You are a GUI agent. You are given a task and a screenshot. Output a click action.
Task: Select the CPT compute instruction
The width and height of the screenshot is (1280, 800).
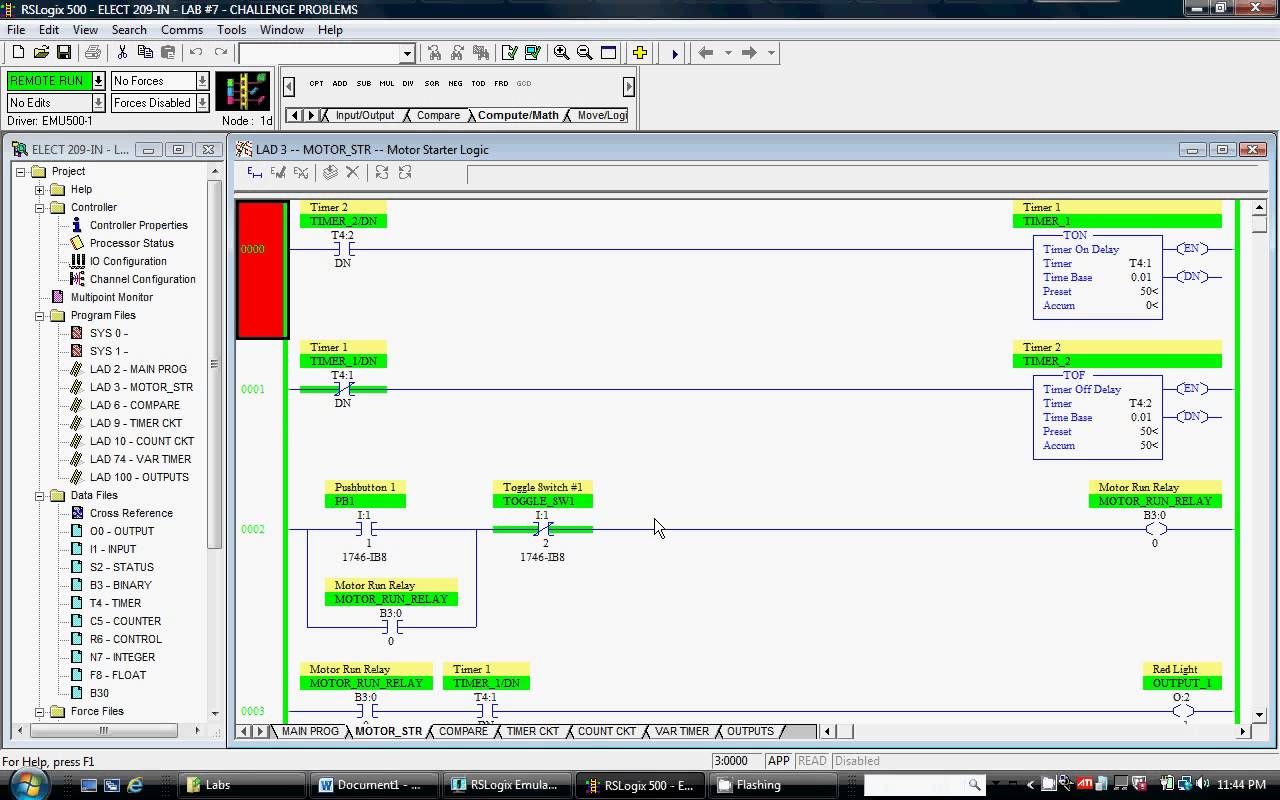tap(316, 84)
